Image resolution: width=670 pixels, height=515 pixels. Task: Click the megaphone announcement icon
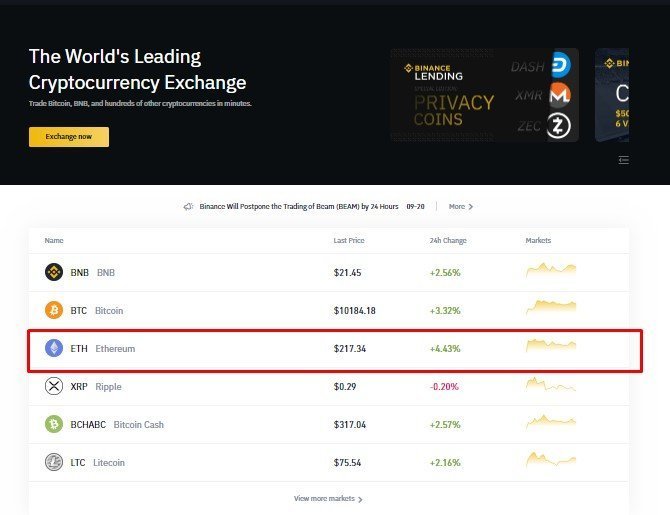tap(188, 206)
